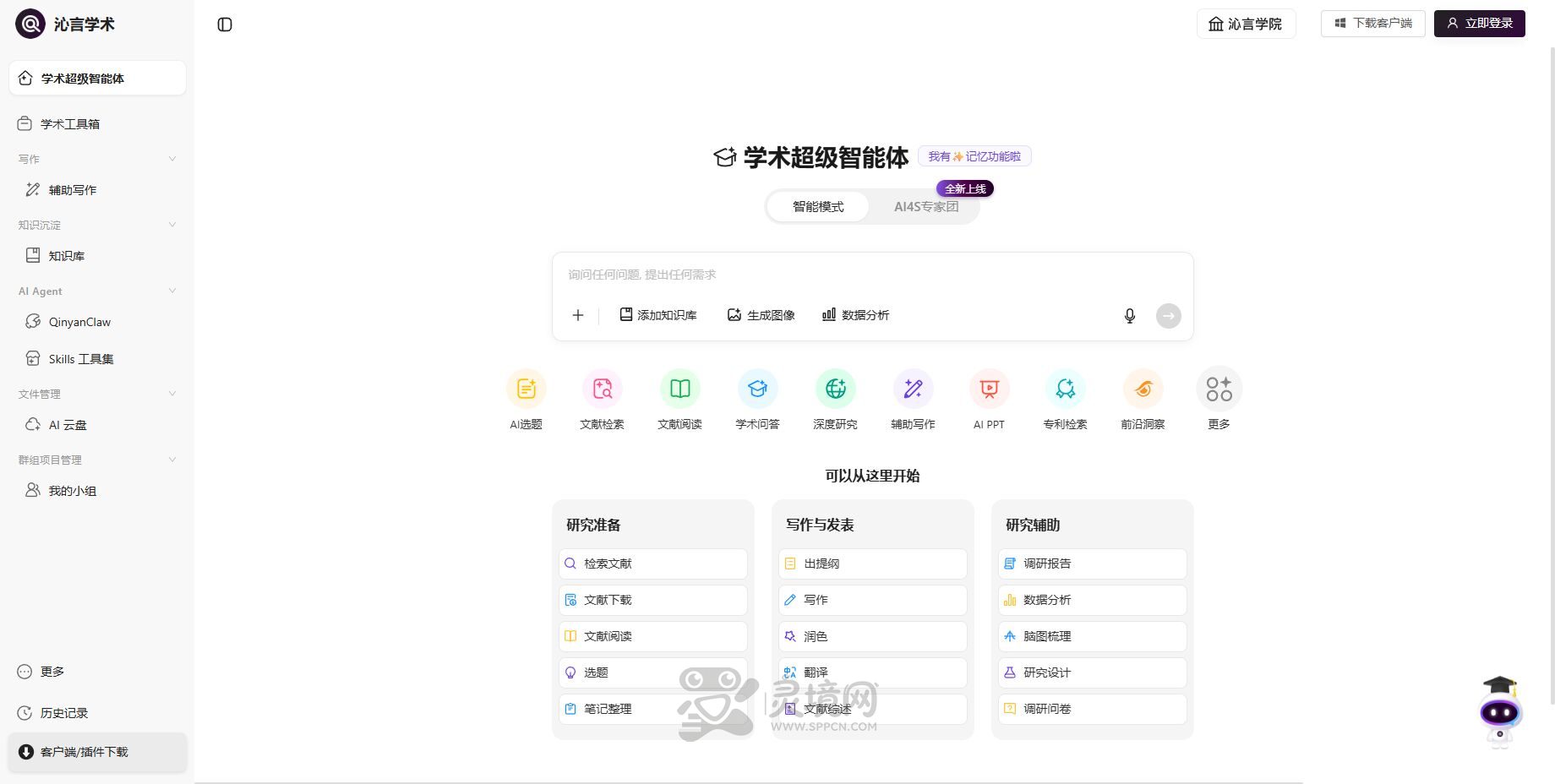Screen dimensions: 1555x784
Task: Choose 出提纲 under 写作与发表
Action: pyautogui.click(x=872, y=563)
